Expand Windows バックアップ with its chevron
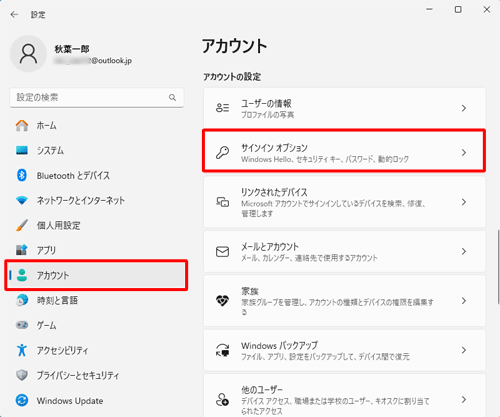Viewport: 500px width, 417px height. click(x=464, y=350)
